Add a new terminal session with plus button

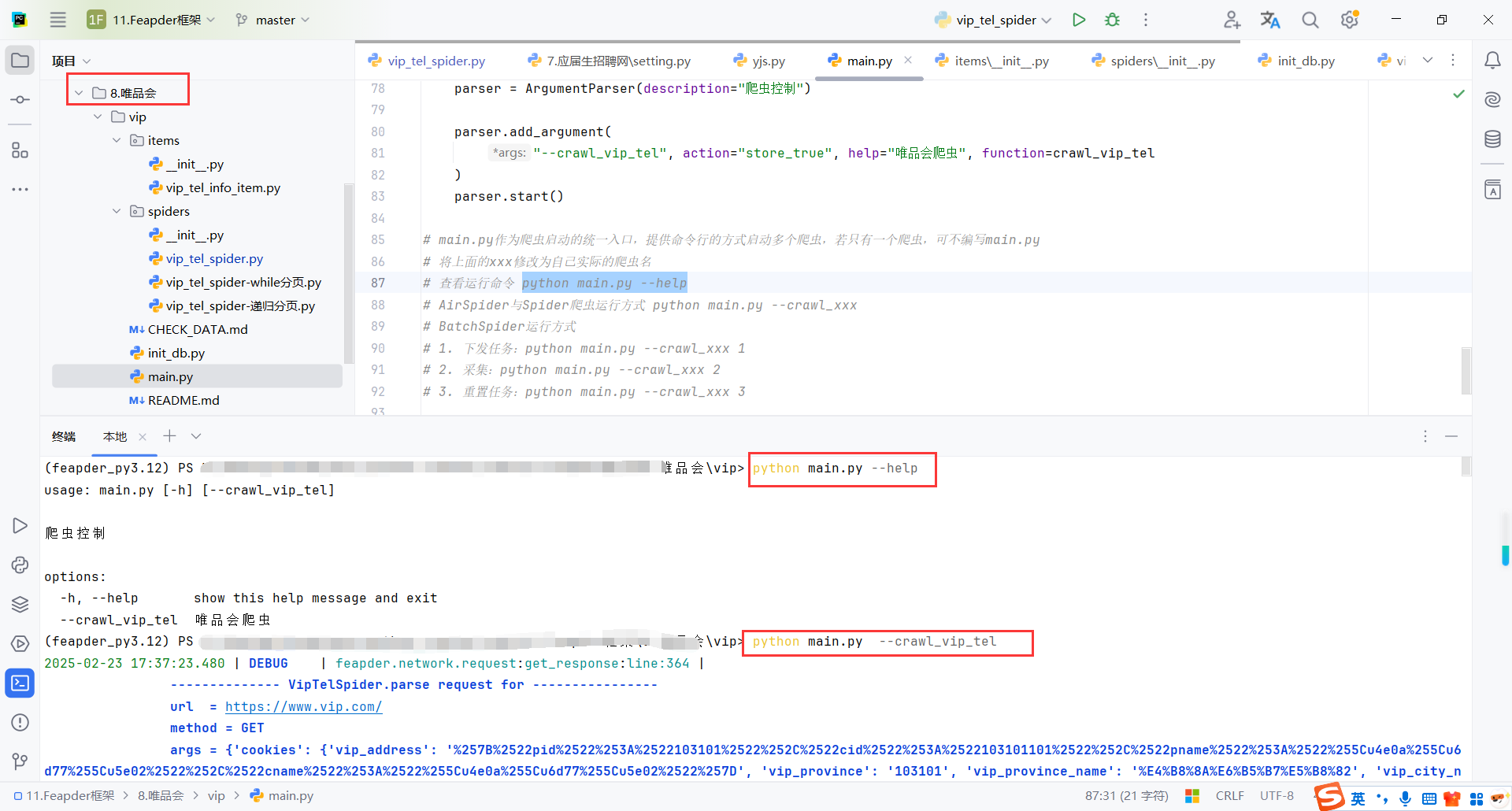click(x=169, y=435)
